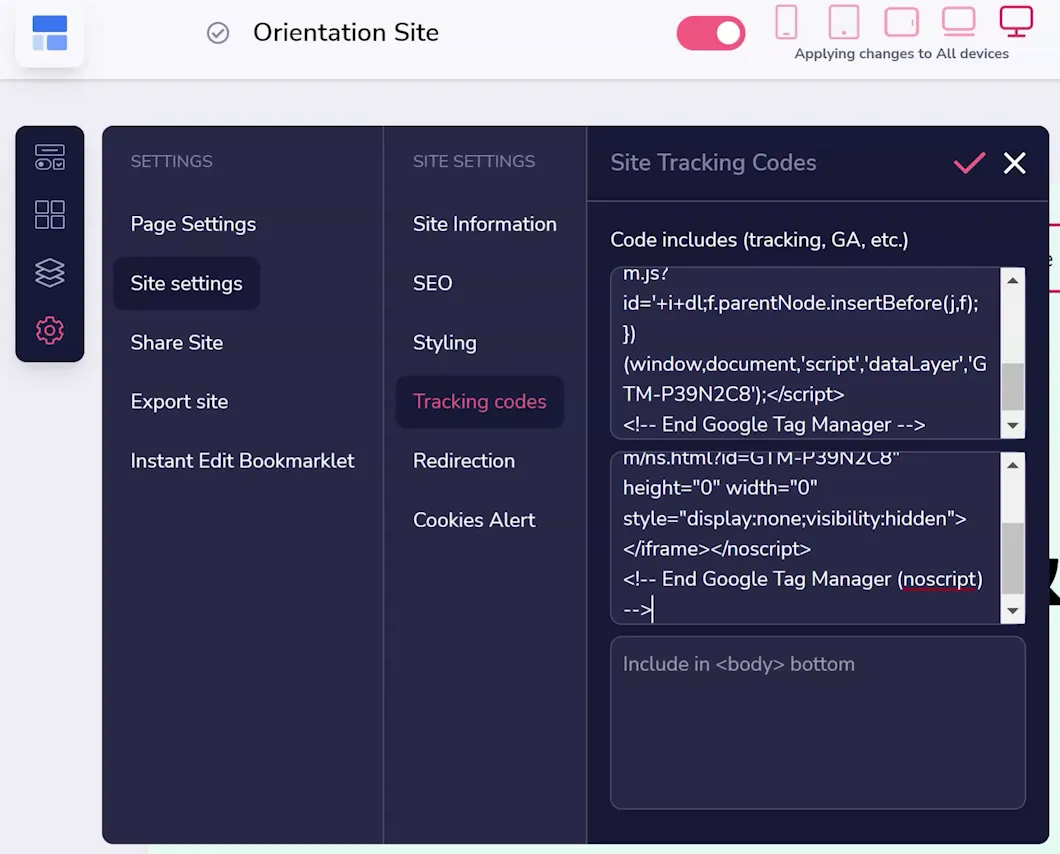Click up arrow of first textarea scrollbar
This screenshot has height=854, width=1060.
1013,280
